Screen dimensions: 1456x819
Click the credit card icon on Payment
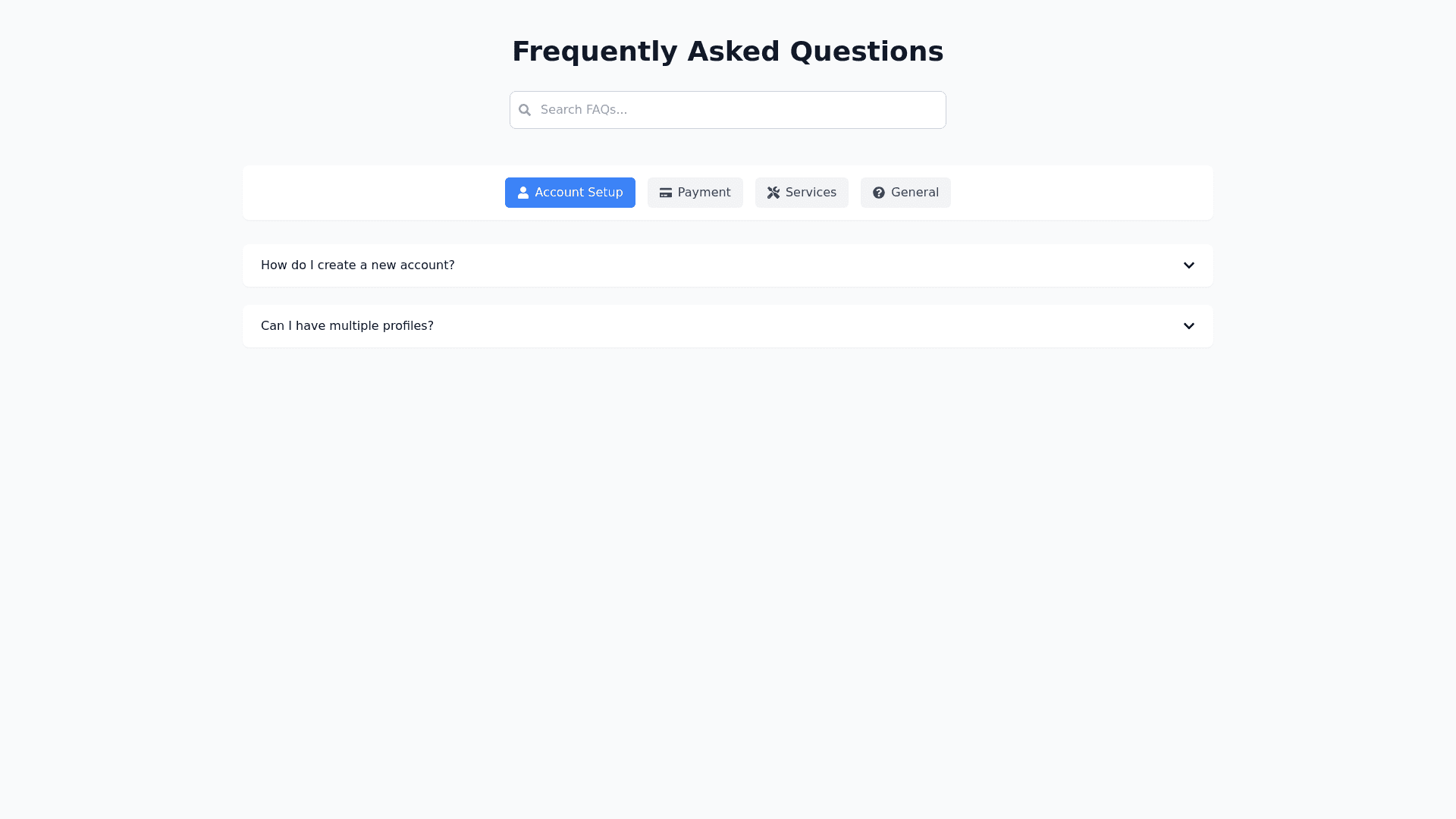pyautogui.click(x=666, y=193)
